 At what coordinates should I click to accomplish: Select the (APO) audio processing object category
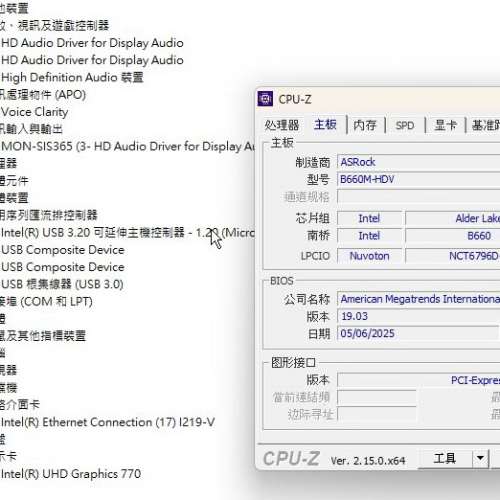(x=43, y=95)
